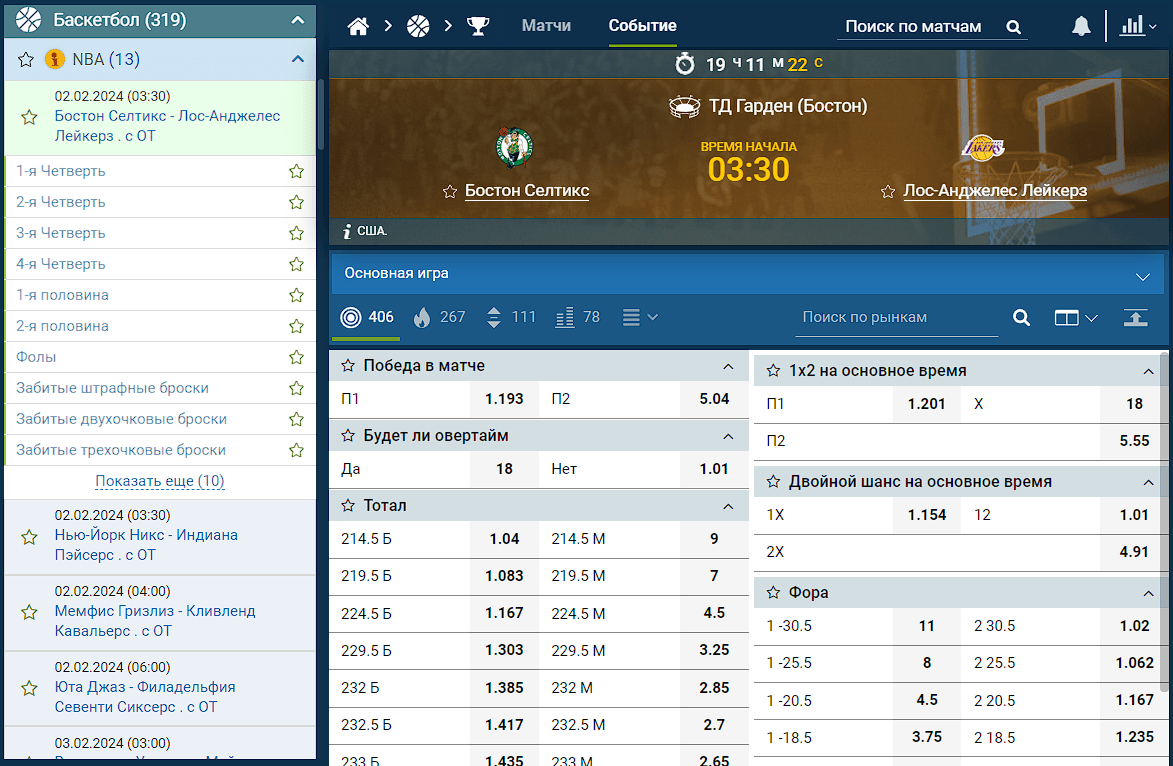Viewport: 1173px width, 766px height.
Task: Collapse the Баскетбол (319) section
Action: (x=298, y=20)
